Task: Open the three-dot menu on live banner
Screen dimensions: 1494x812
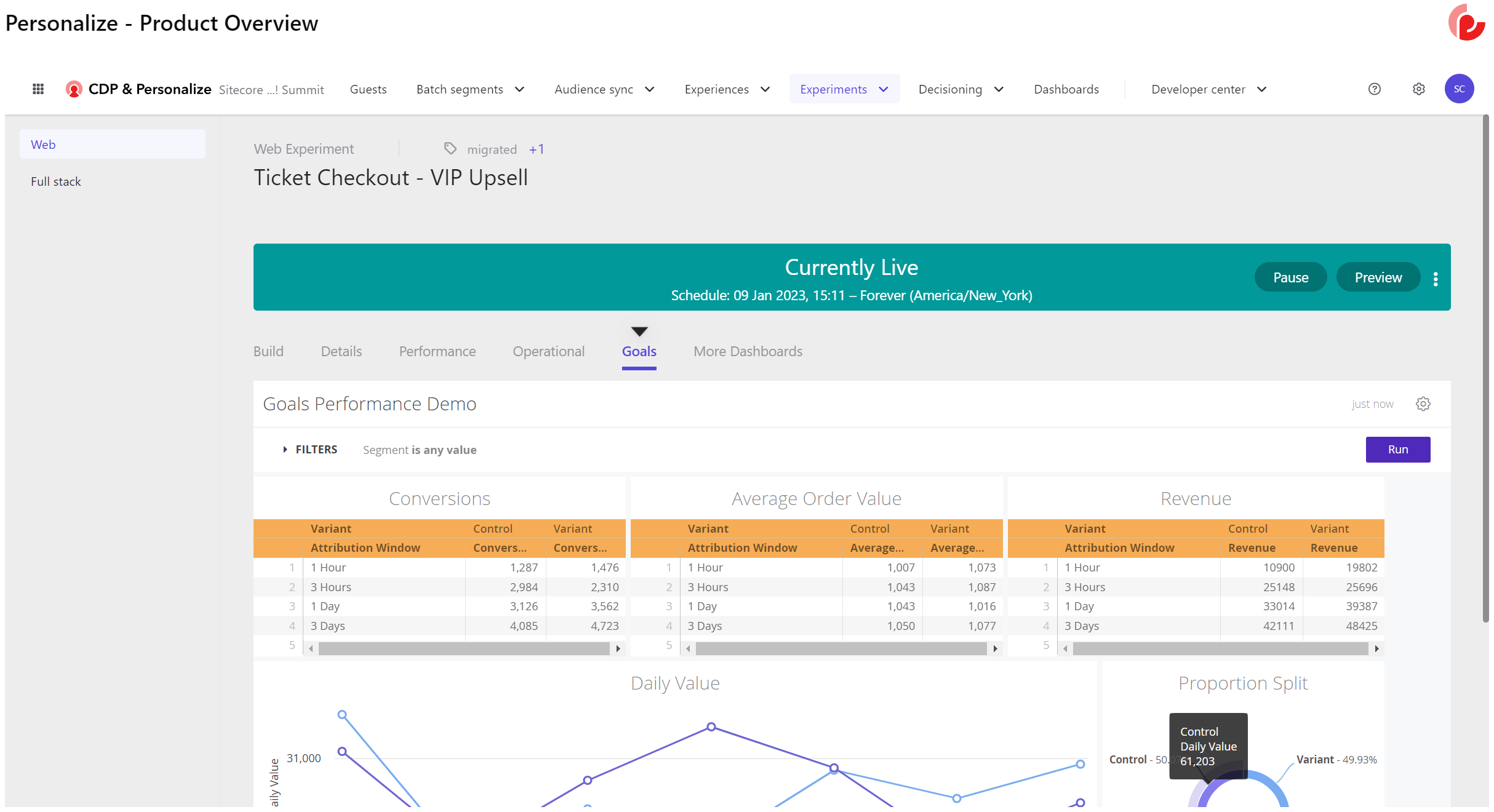Action: [x=1436, y=279]
